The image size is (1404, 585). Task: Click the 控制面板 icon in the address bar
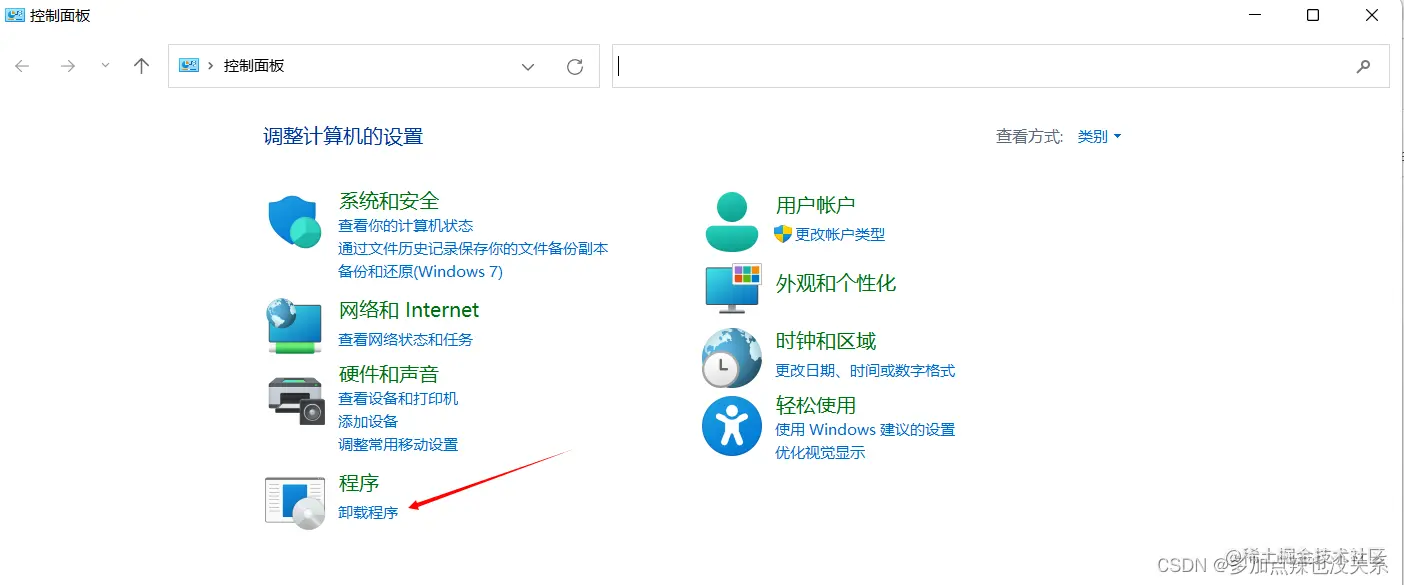pyautogui.click(x=188, y=65)
